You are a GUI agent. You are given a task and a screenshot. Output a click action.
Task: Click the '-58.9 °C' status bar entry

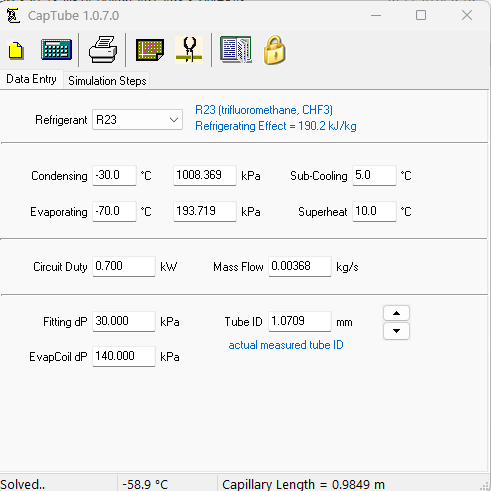tap(145, 484)
